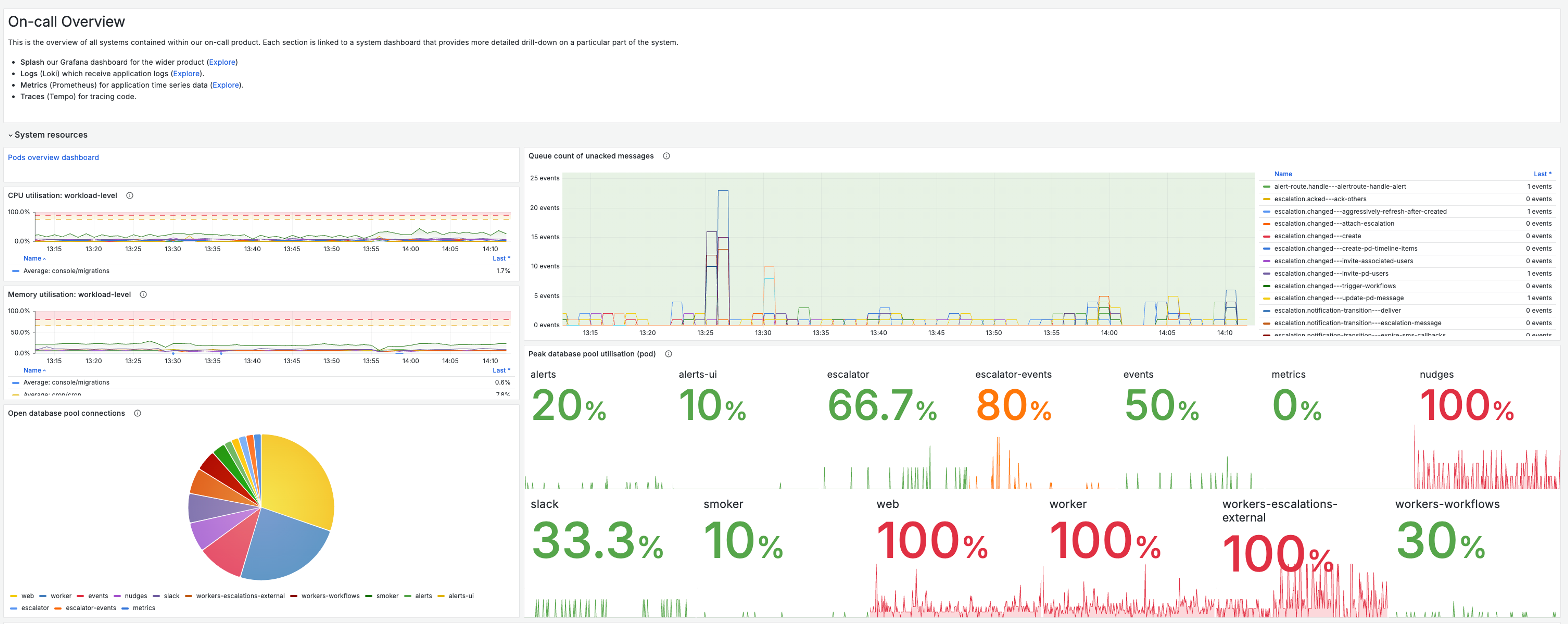Open Explore link for Logs (Loki)

(x=186, y=74)
